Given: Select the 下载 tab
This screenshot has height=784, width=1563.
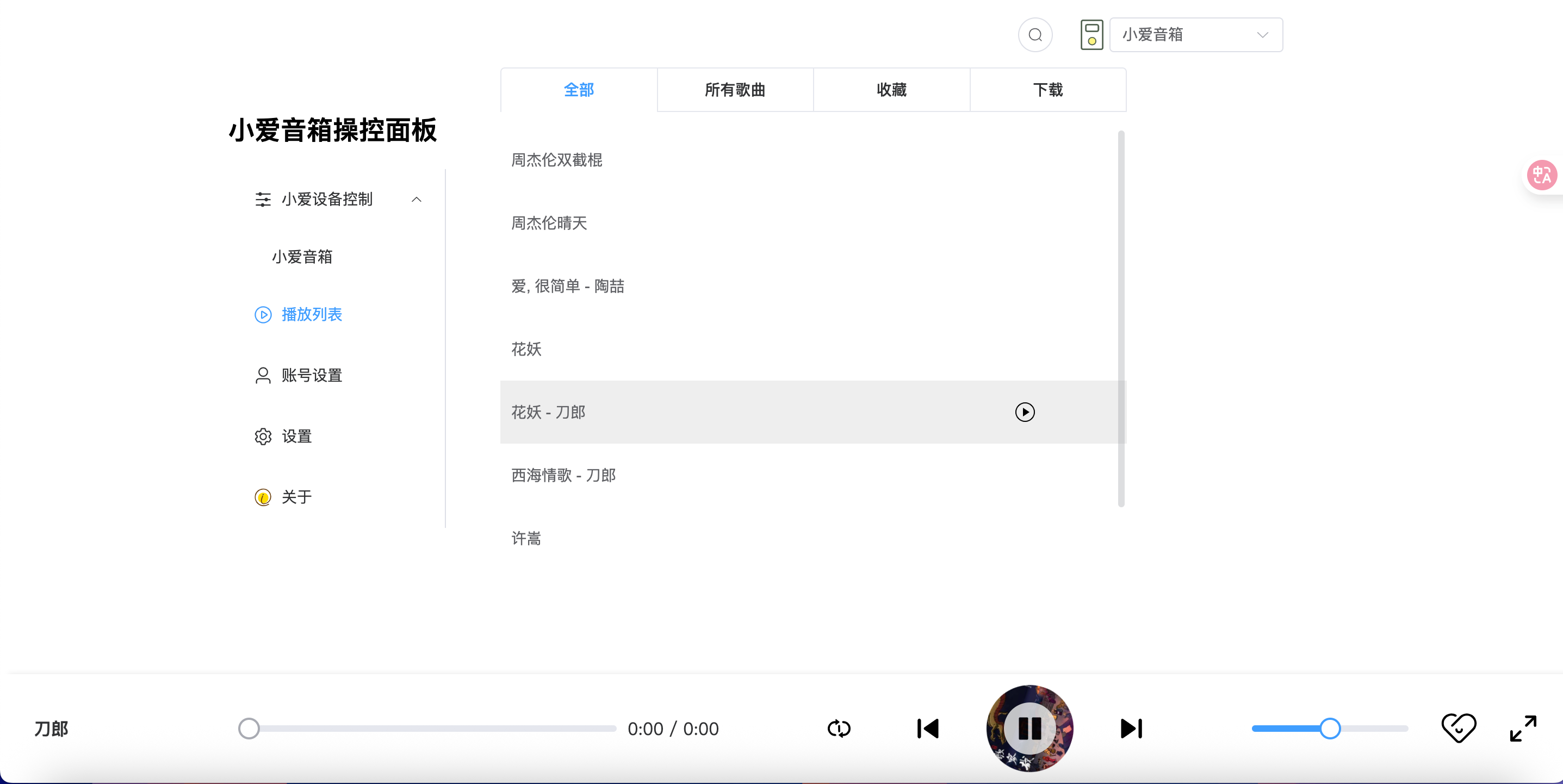Looking at the screenshot, I should [1048, 90].
